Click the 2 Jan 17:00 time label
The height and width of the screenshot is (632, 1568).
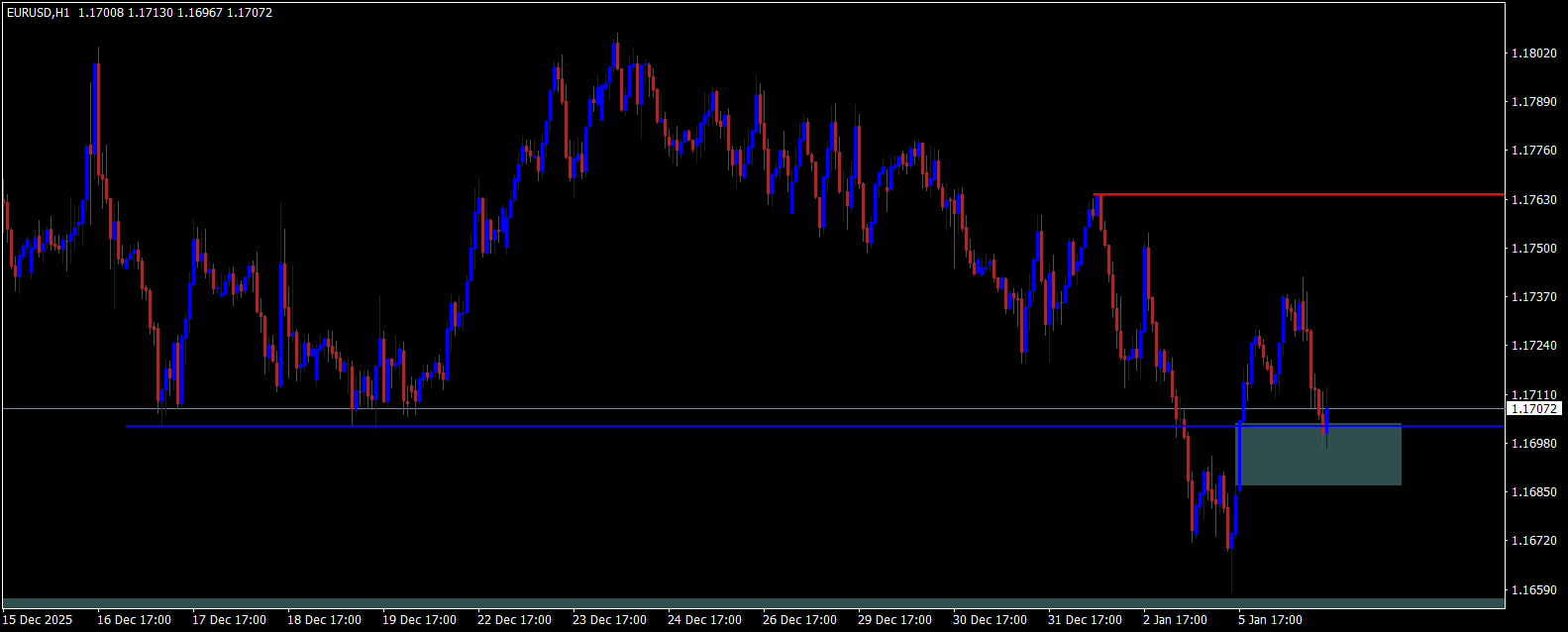click(1175, 620)
